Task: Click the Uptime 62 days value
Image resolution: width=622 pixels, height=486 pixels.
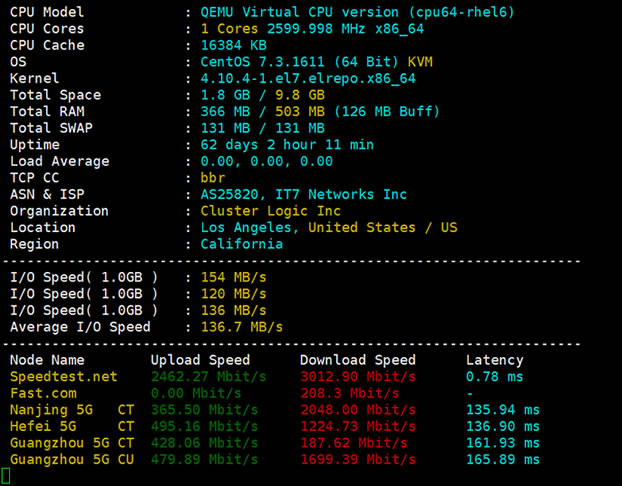Action: pos(287,145)
